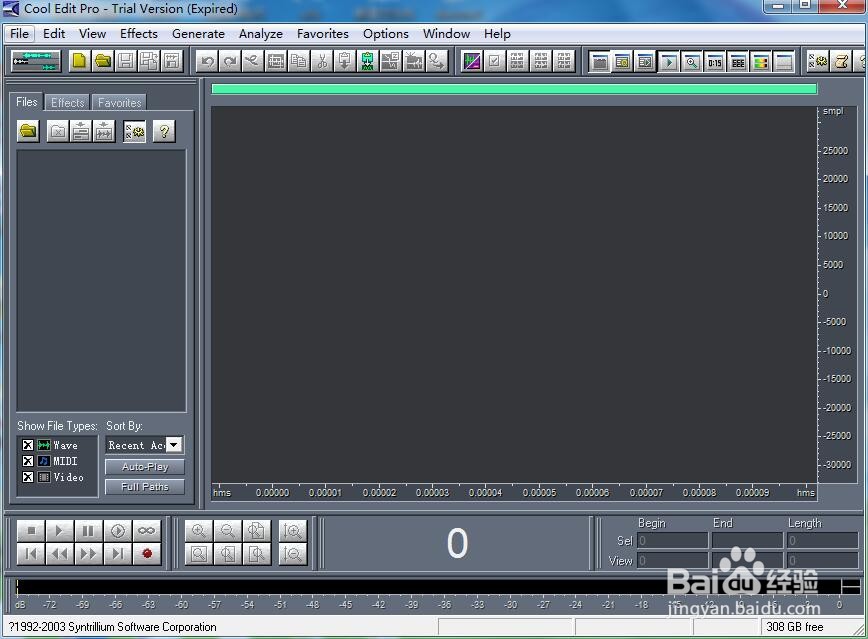This screenshot has height=639, width=868.
Task: Open the View menu
Action: [92, 34]
